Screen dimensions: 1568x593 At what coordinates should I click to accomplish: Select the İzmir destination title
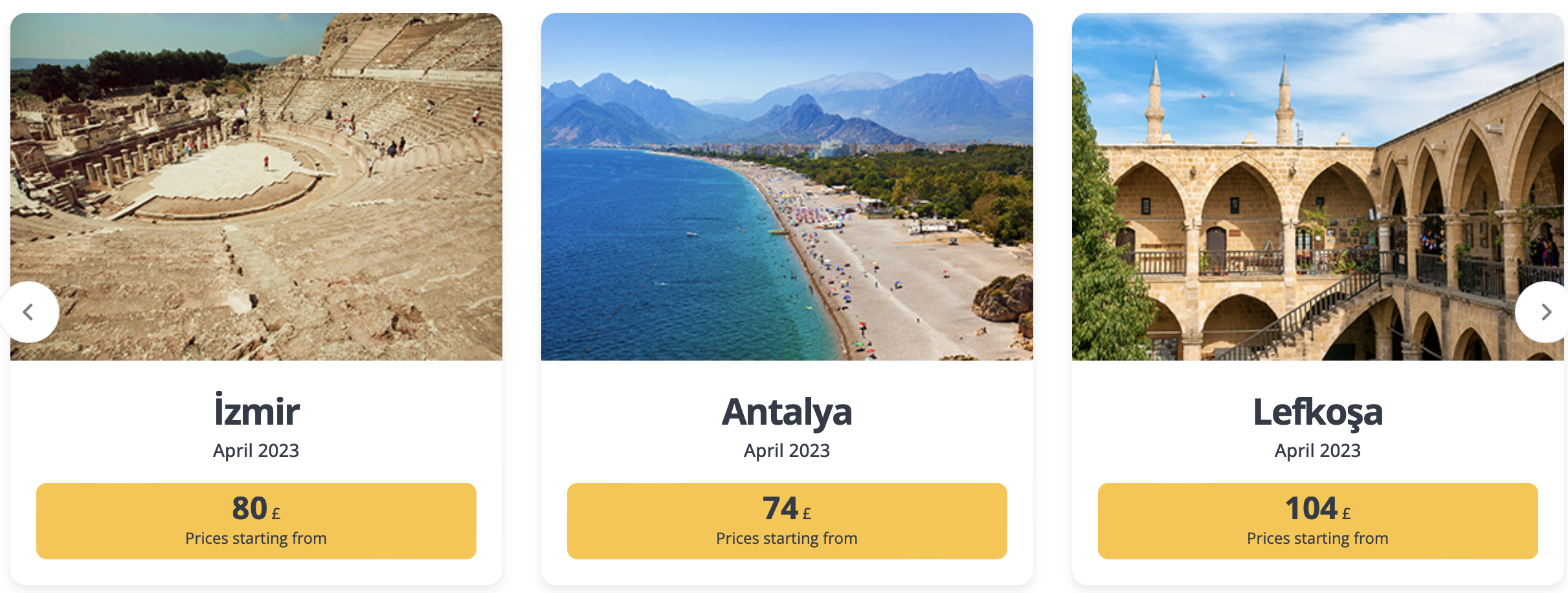256,410
